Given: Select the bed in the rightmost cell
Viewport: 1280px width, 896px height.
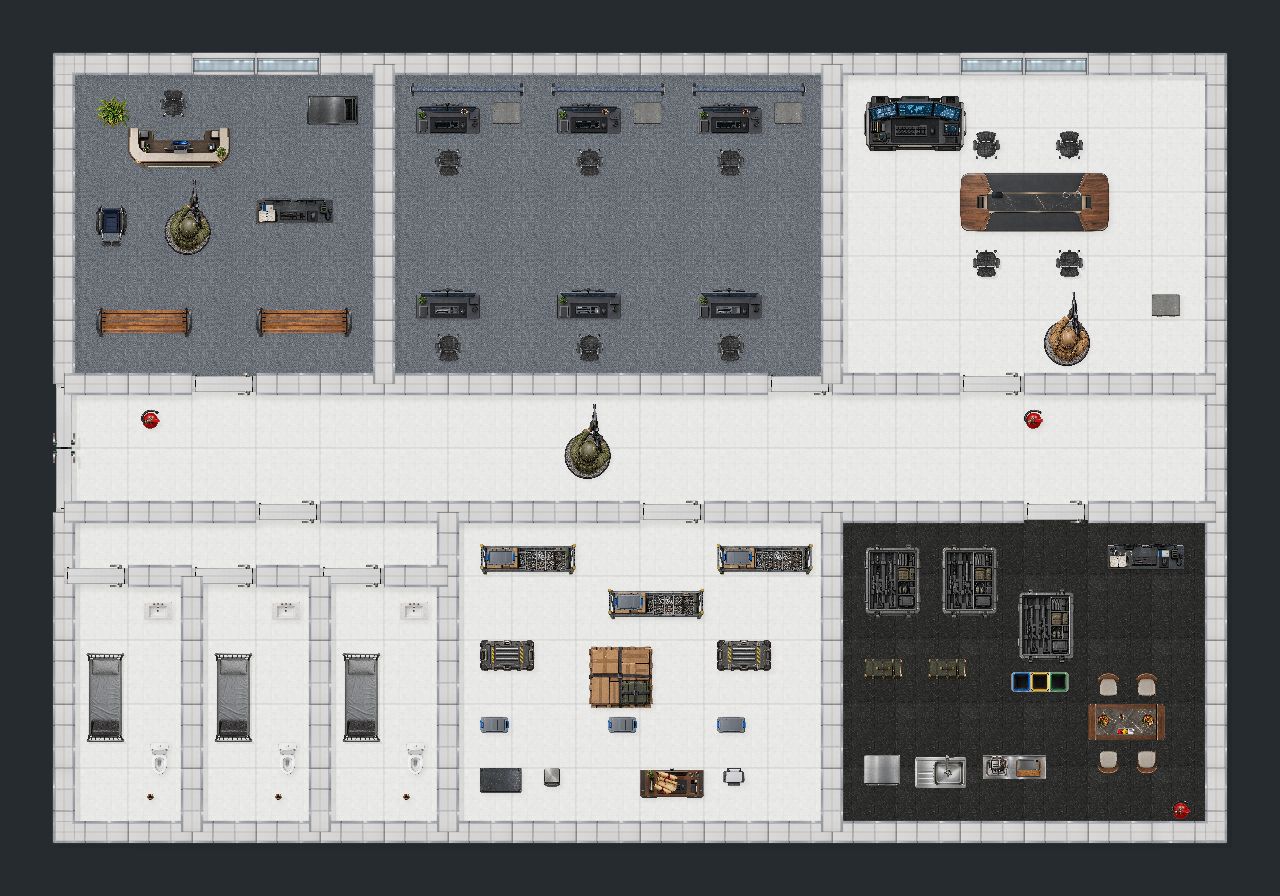Looking at the screenshot, I should point(362,697).
